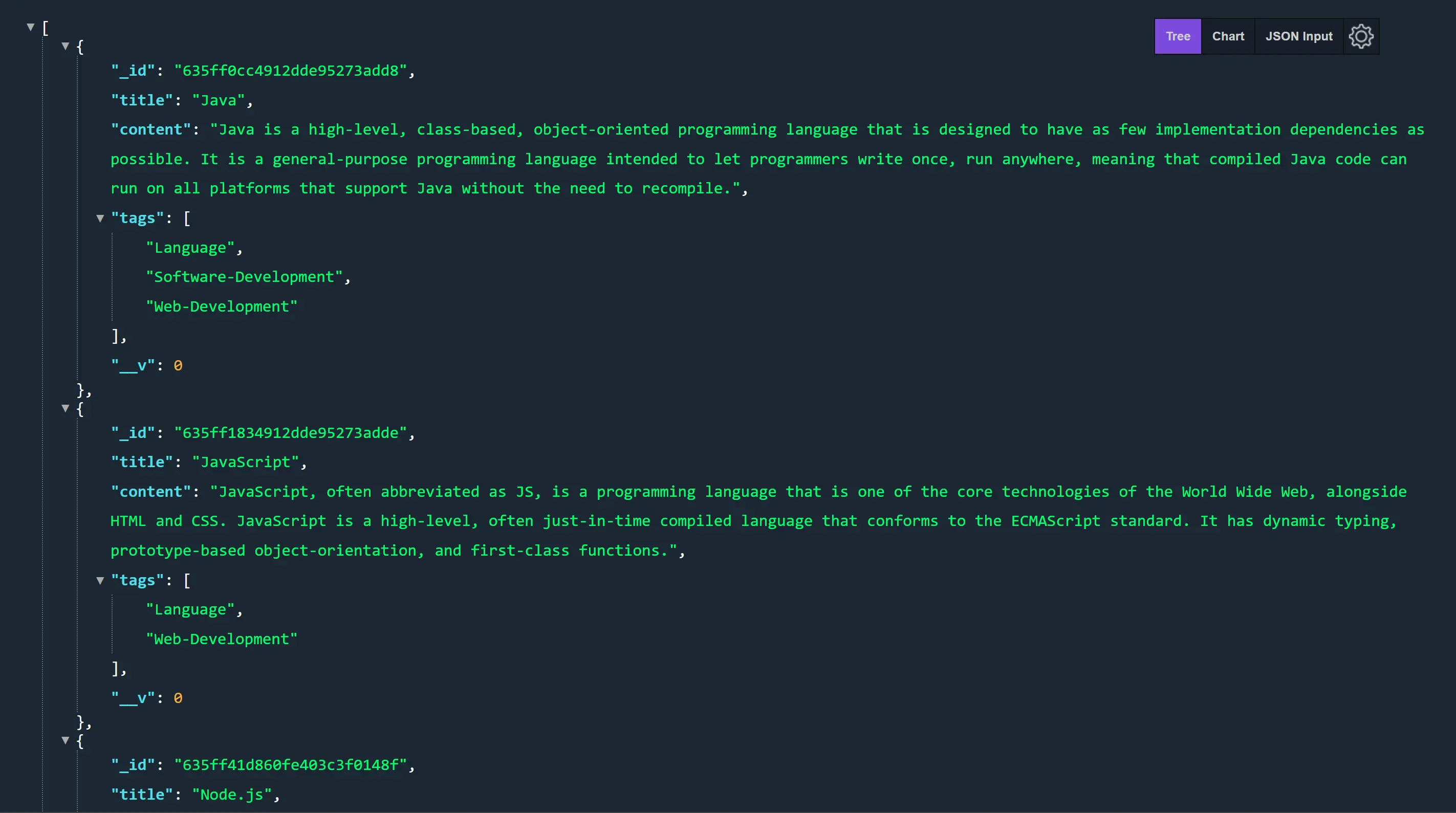Collapse the Node.js object entry

[66, 741]
